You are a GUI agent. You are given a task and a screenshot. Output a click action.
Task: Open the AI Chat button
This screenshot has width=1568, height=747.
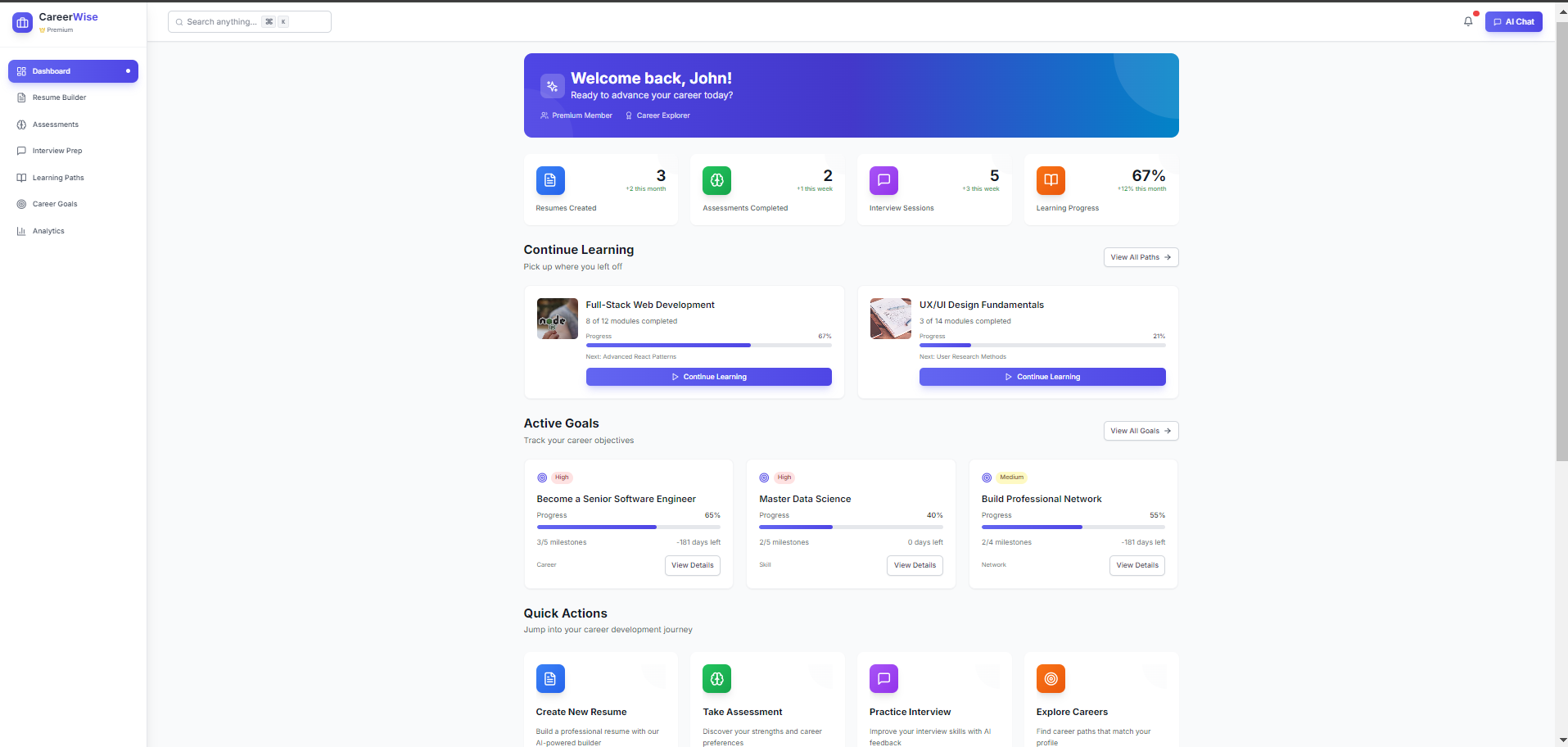(1513, 22)
